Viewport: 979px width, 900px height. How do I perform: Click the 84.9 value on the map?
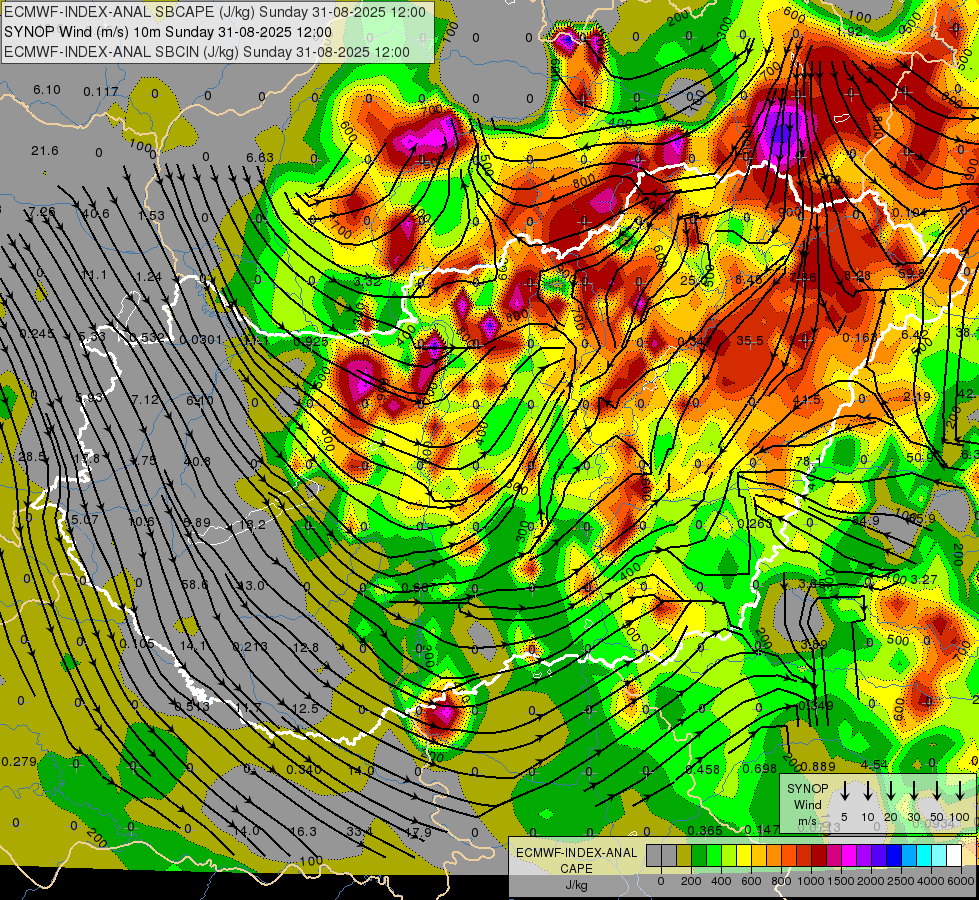tap(865, 520)
